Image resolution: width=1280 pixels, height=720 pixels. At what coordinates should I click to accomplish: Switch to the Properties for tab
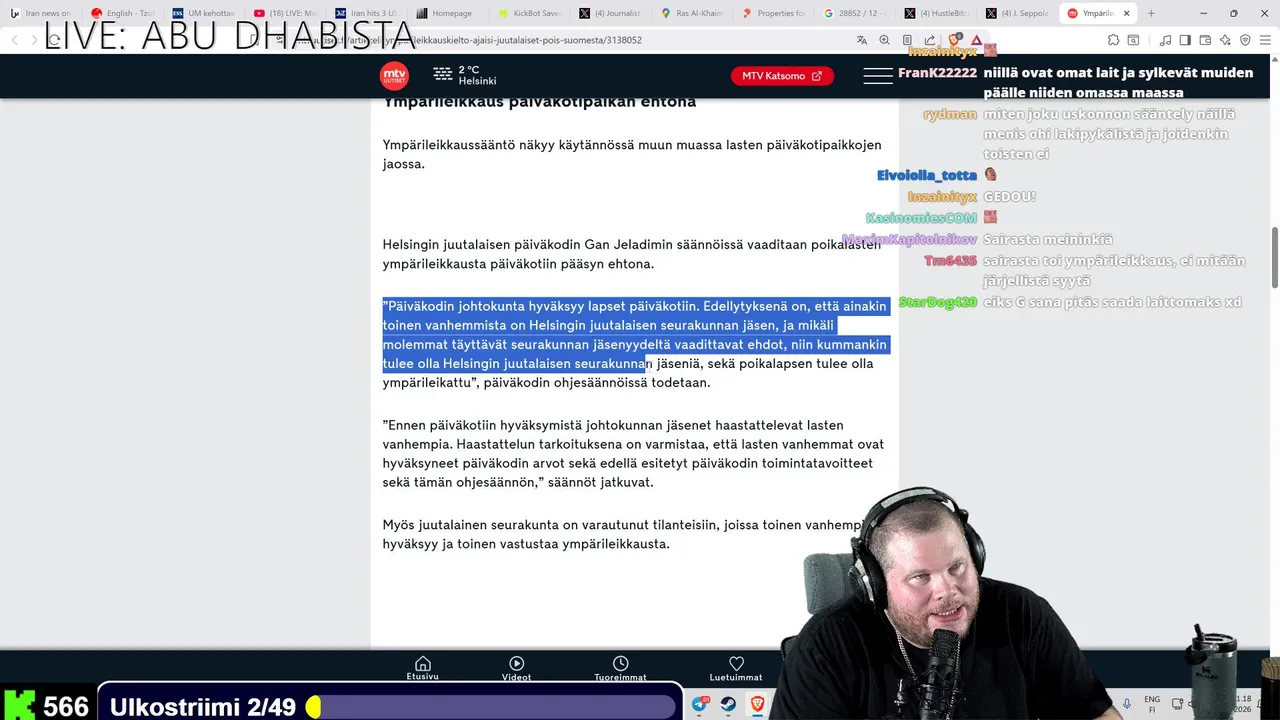[x=776, y=13]
